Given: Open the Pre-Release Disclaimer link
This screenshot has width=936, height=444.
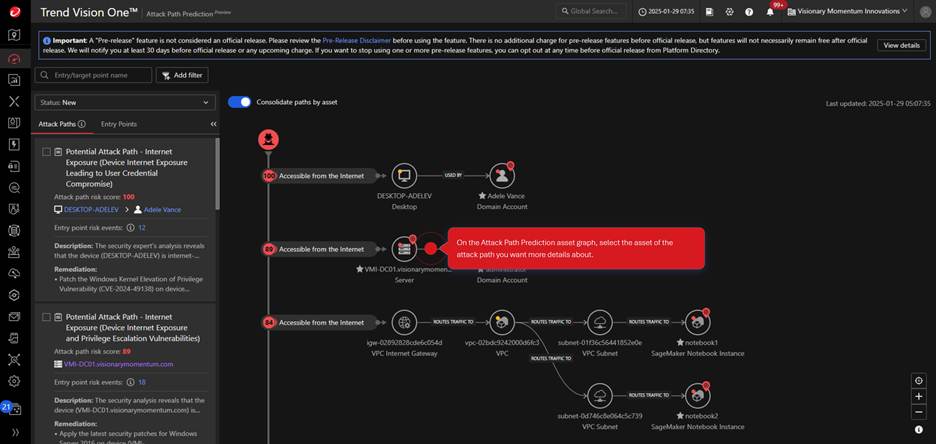Looking at the screenshot, I should point(356,41).
